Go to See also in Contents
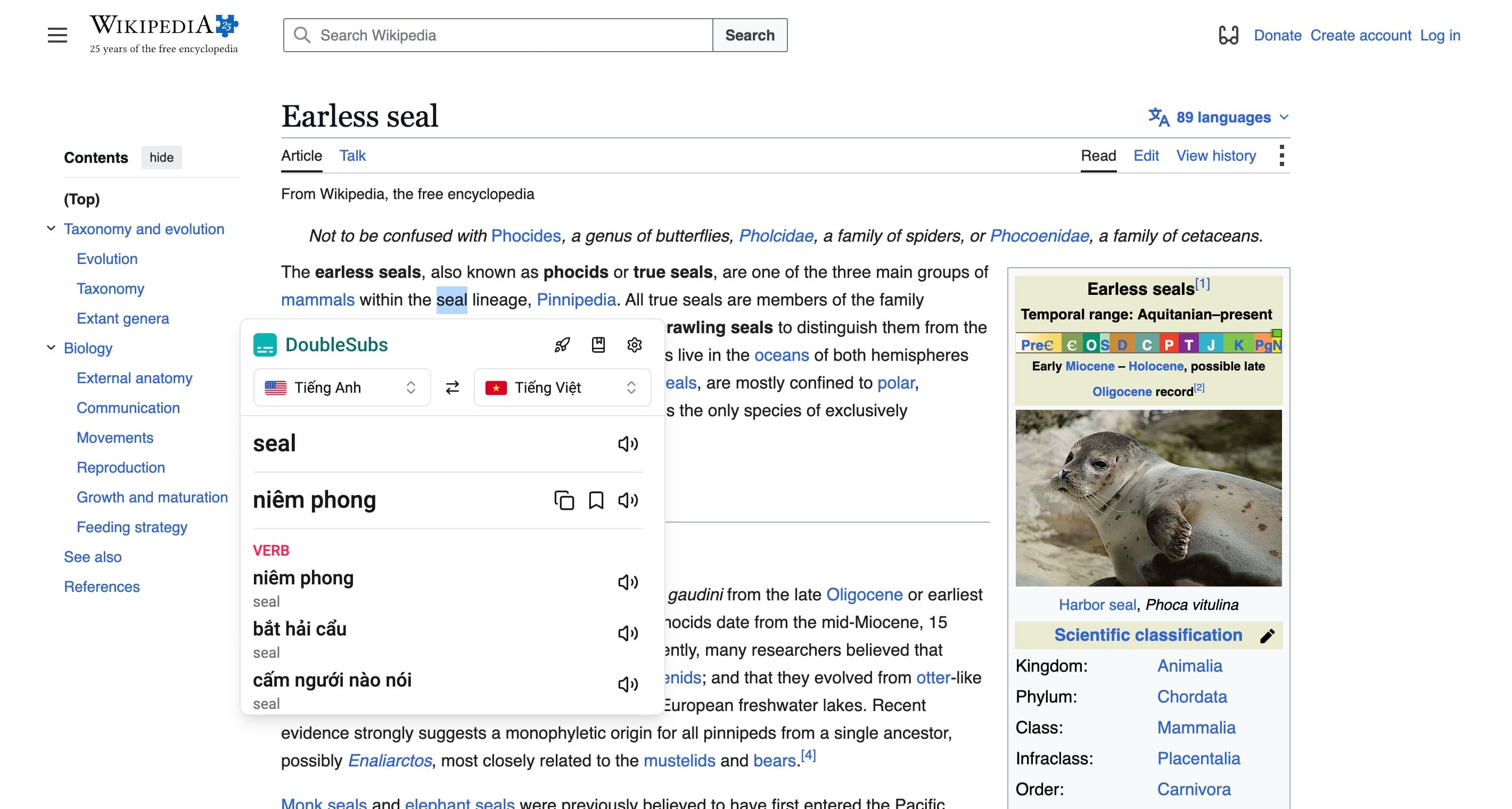The width and height of the screenshot is (1512, 809). point(93,557)
